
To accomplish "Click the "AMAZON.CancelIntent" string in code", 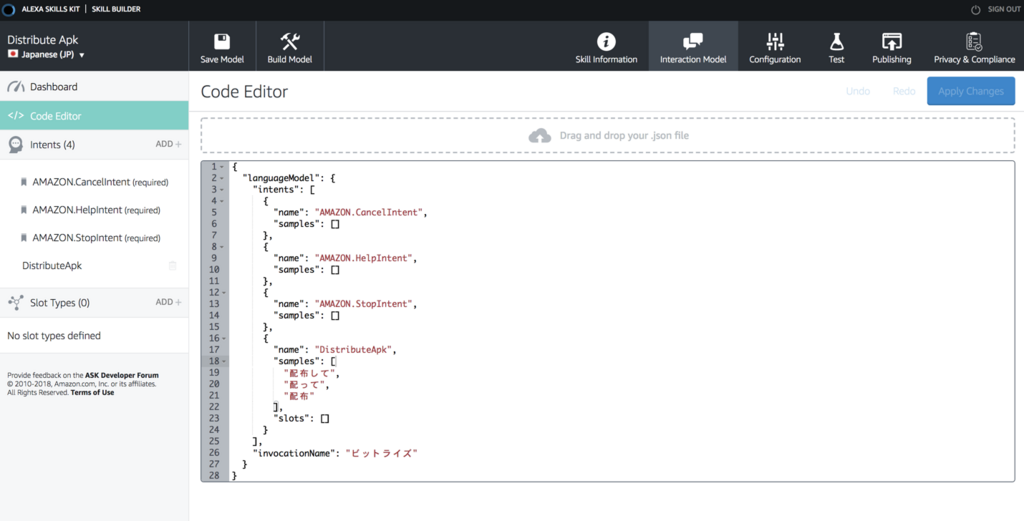I will 370,212.
